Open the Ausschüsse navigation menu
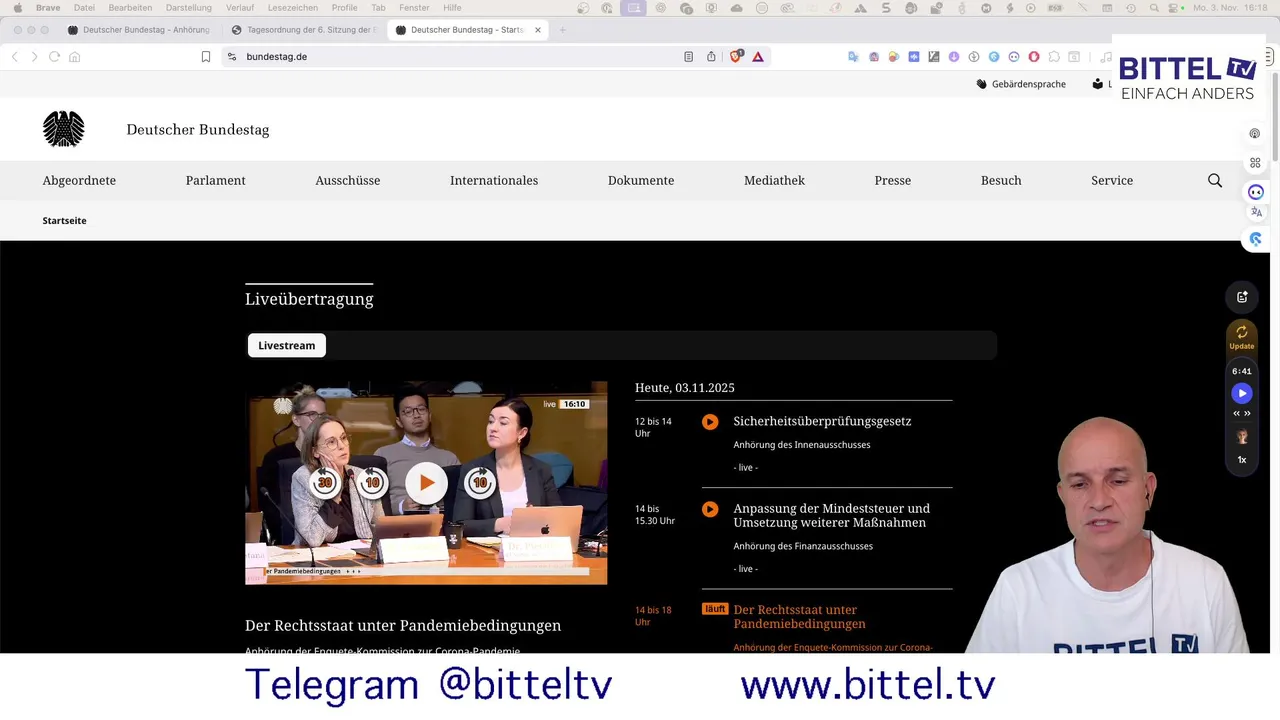This screenshot has height=720, width=1280. [x=348, y=180]
